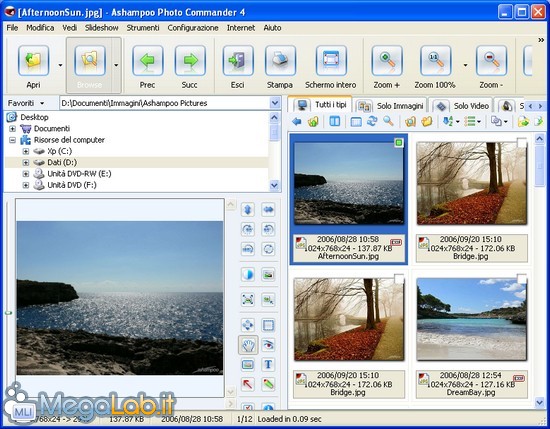This screenshot has height=429, width=550.
Task: Click folder tree scrollbar up arrow
Action: 275,117
